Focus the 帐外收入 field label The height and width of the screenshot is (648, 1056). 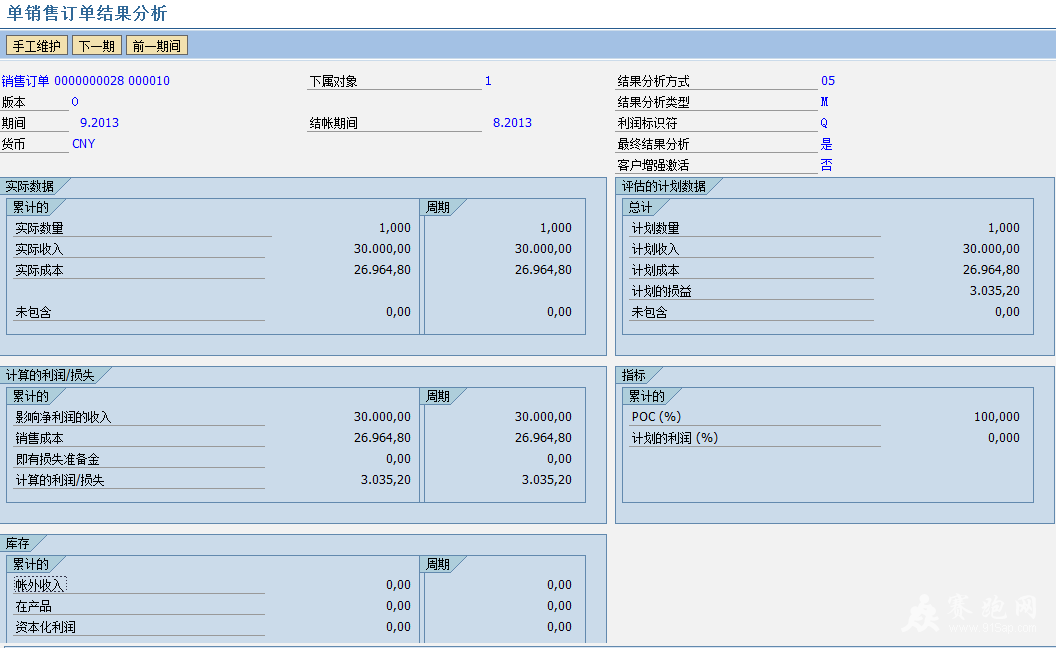click(39, 585)
